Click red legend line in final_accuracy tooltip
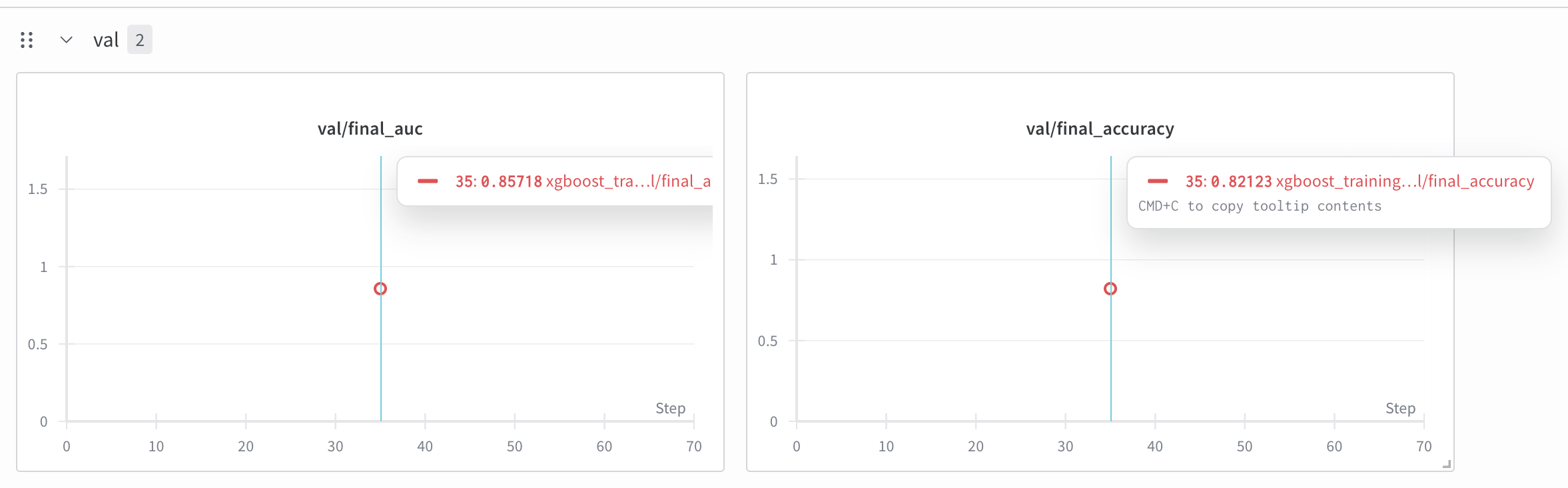 point(1158,181)
